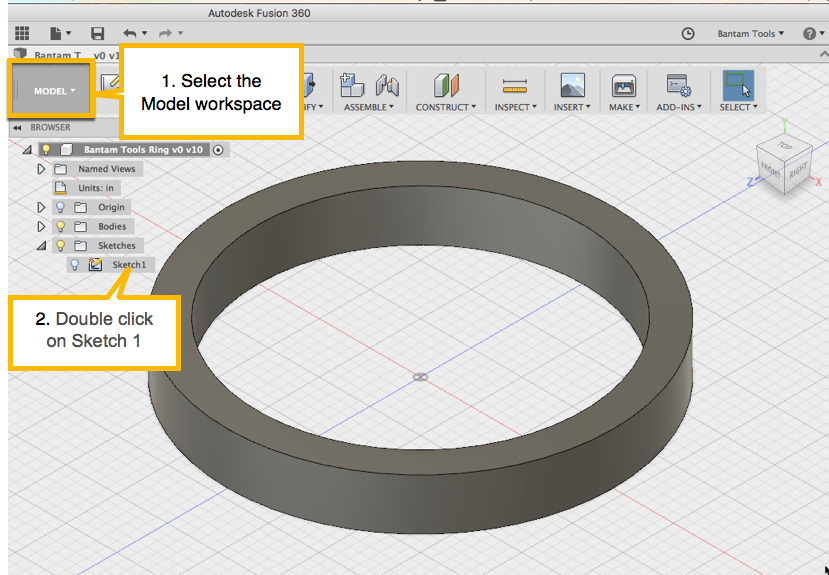This screenshot has width=829, height=575.
Task: Click the origin point at ring center
Action: point(420,377)
